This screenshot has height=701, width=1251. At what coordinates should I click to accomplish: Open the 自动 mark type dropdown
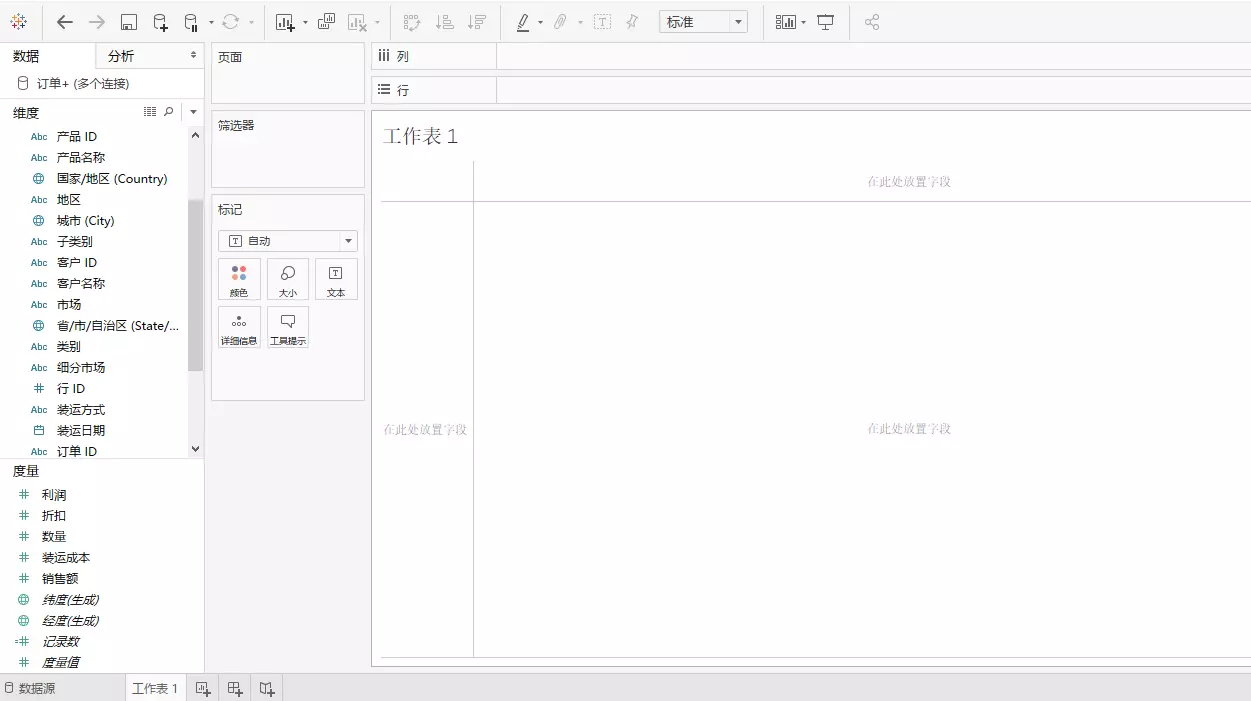click(288, 241)
